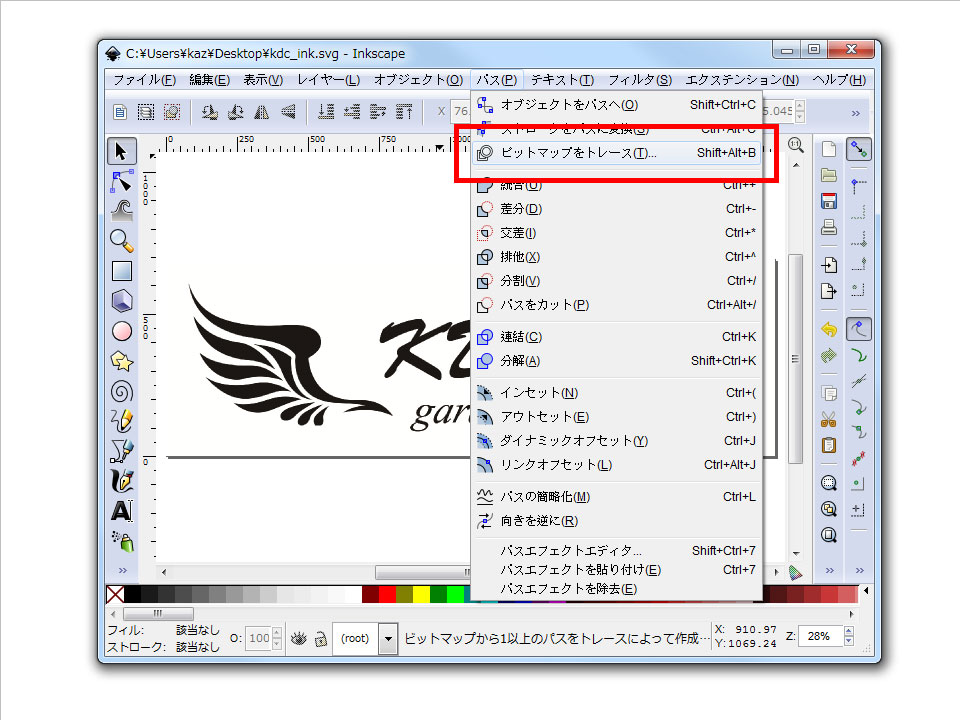Expand snap bar overflow chevron at bottom
The image size is (960, 720).
[x=860, y=571]
